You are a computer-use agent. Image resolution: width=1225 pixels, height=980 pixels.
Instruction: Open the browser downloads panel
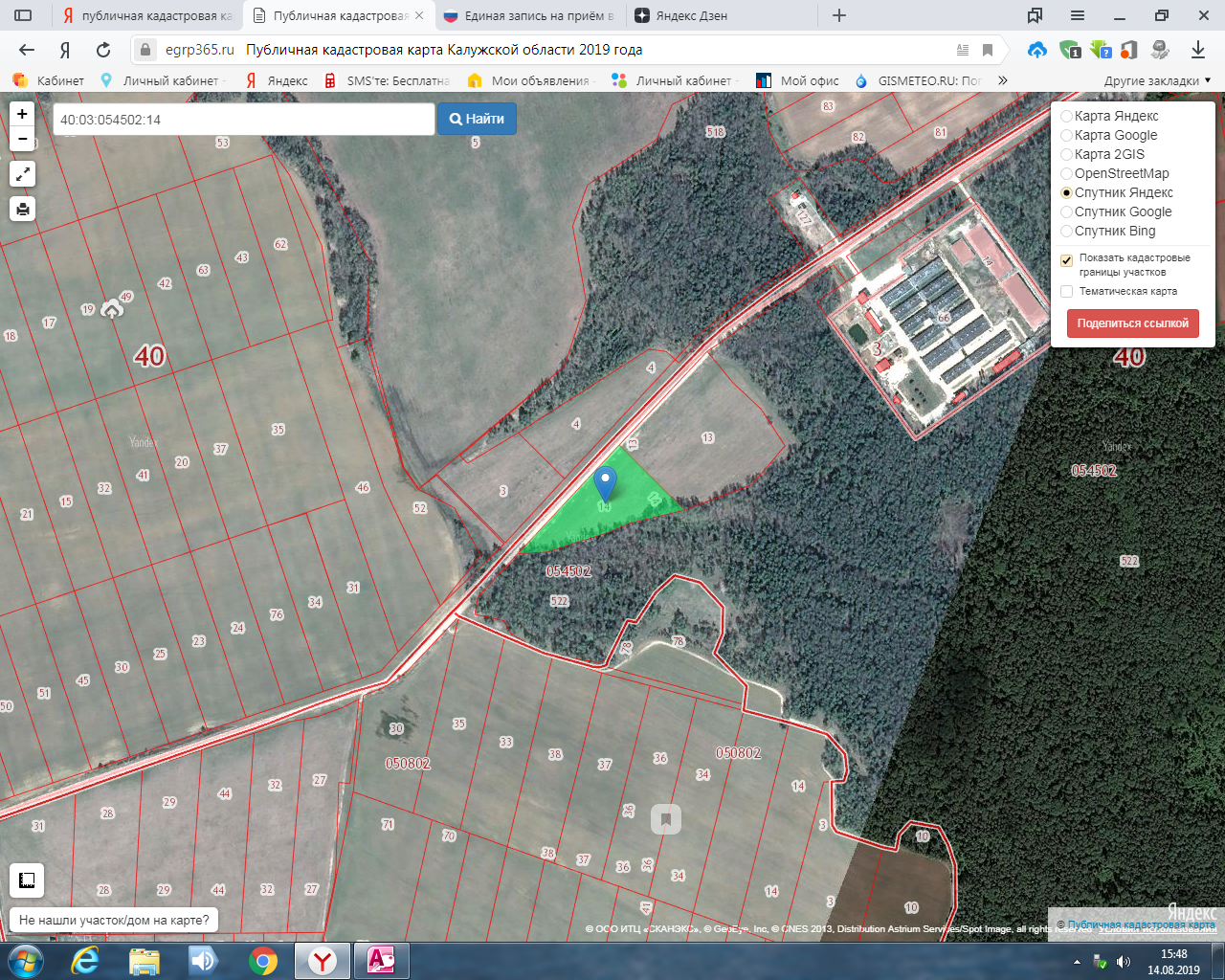(1197, 50)
